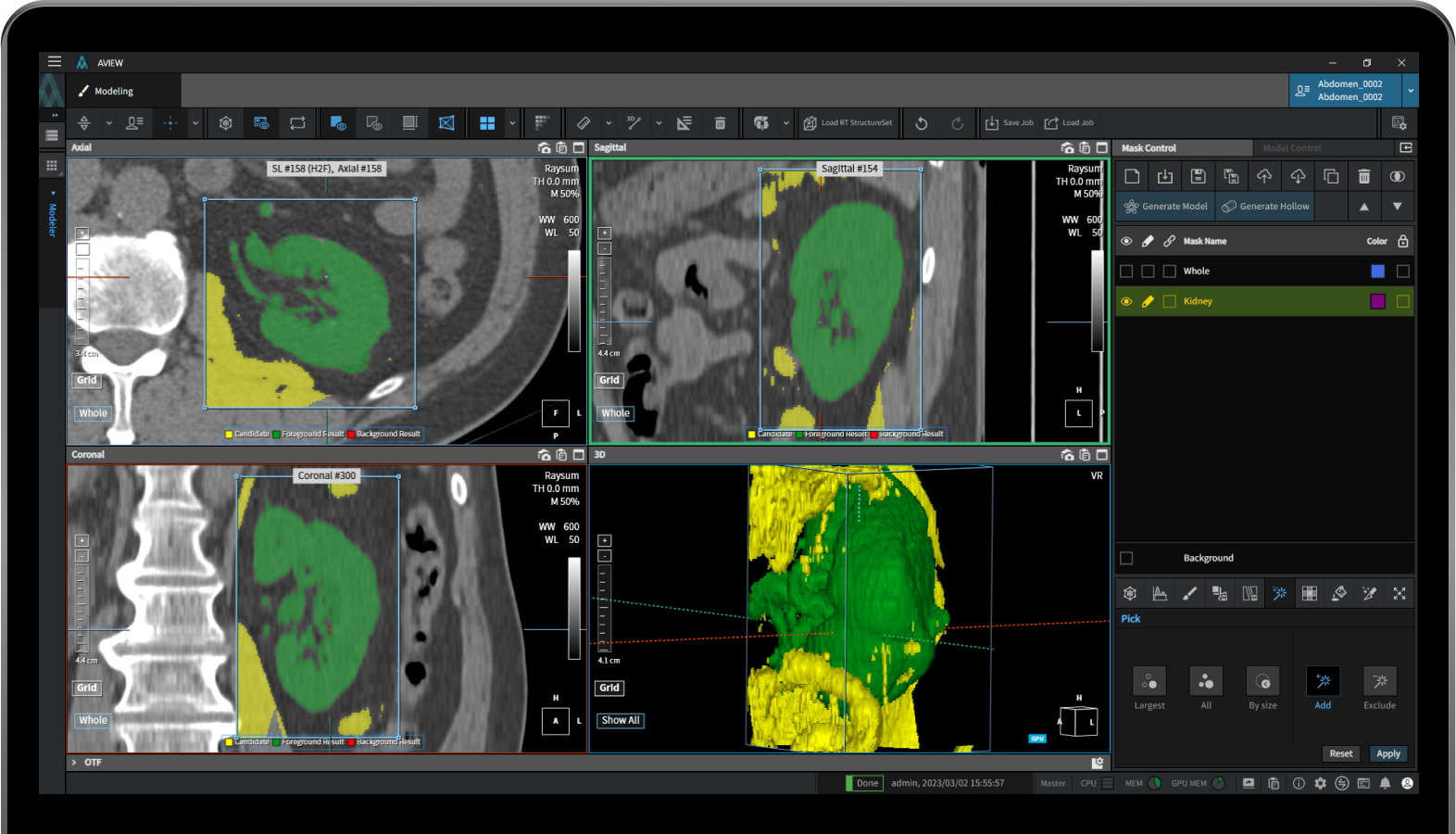Screen dimensions: 1456x834
Task: Duplicate the selected mask
Action: [1331, 176]
